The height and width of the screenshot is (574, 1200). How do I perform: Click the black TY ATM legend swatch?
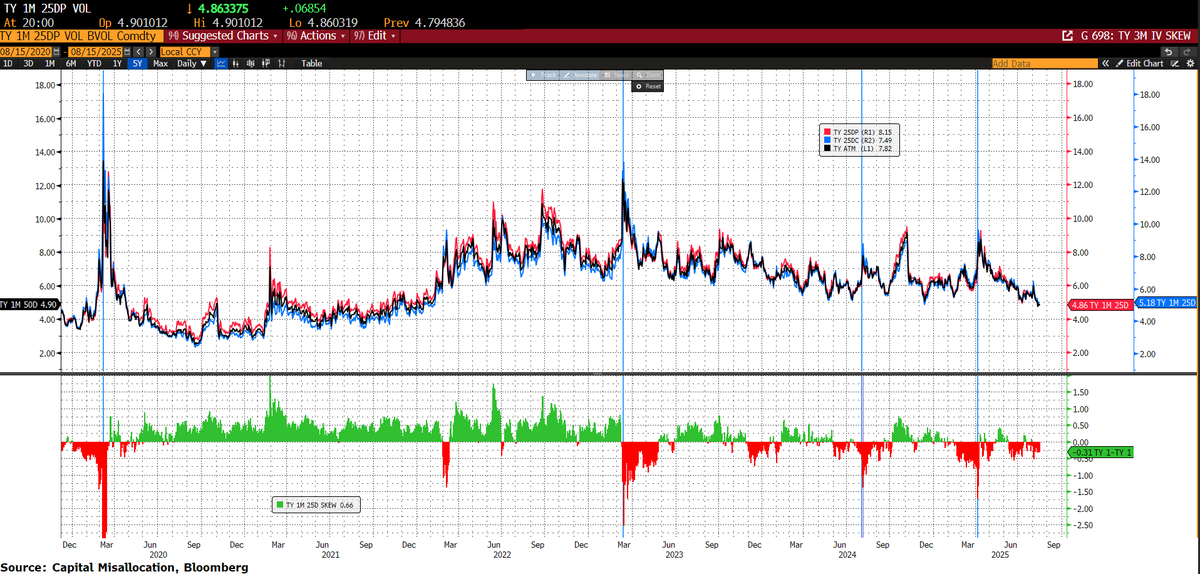click(825, 148)
